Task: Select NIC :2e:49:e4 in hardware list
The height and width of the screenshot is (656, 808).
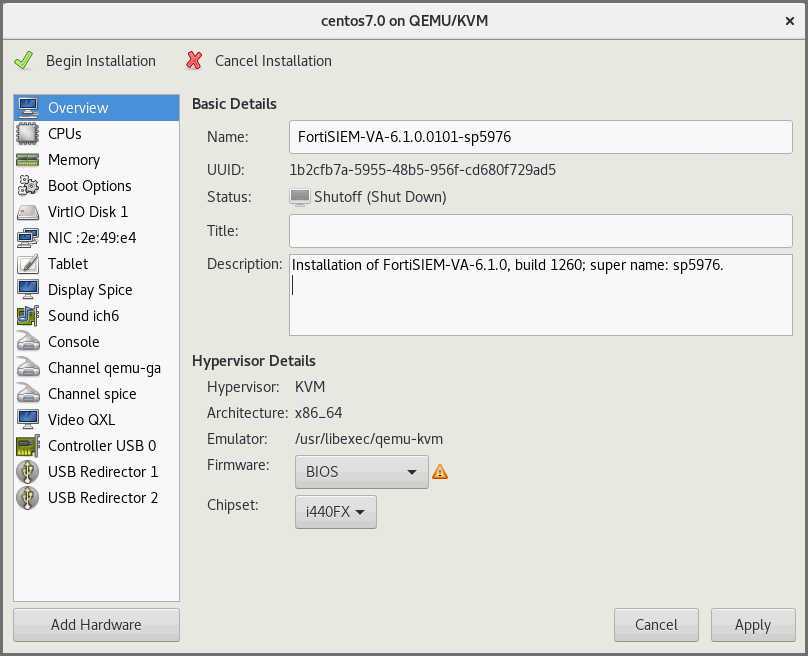Action: click(91, 238)
